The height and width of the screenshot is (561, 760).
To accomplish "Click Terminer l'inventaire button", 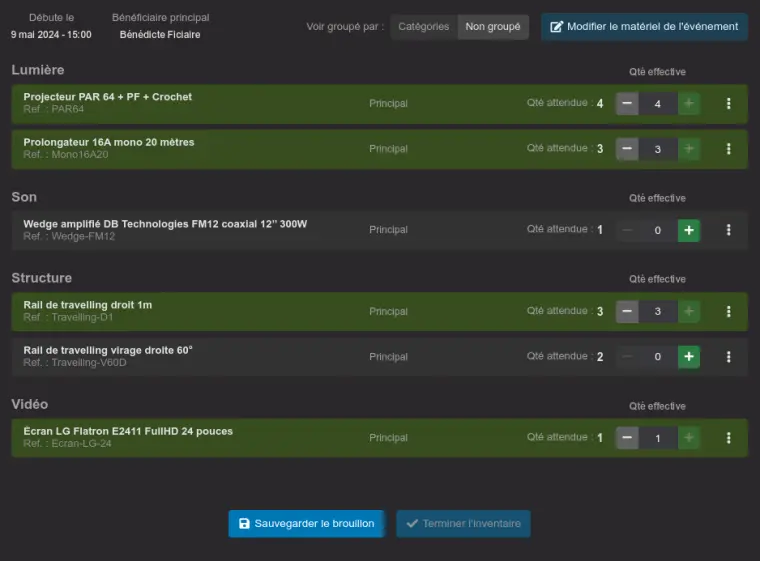I will pos(463,524).
